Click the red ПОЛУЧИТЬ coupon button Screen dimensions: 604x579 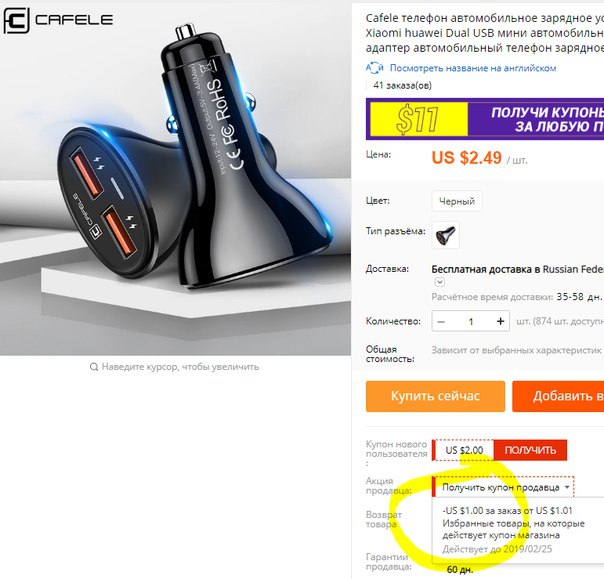tap(530, 450)
